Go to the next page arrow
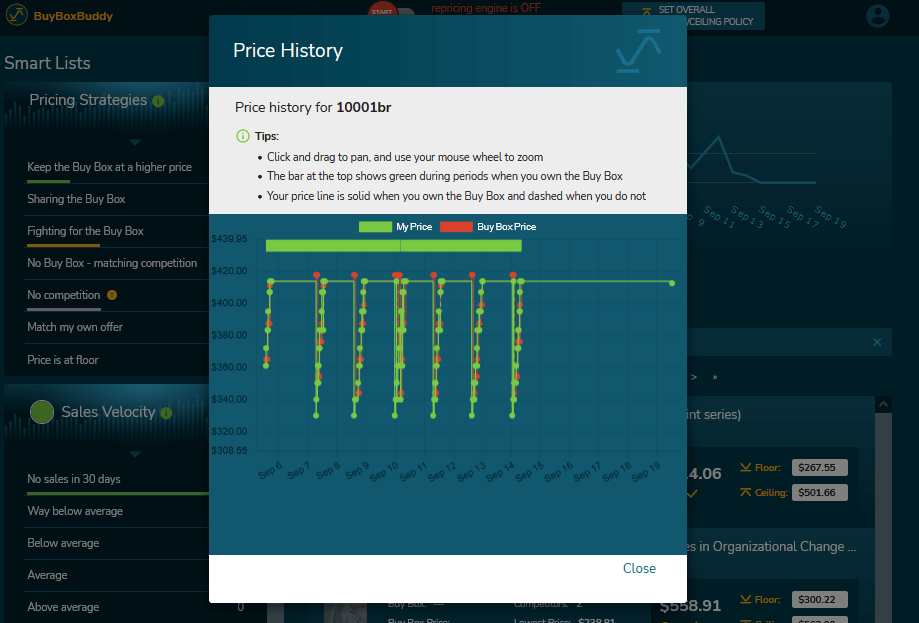The height and width of the screenshot is (623, 919). tap(694, 377)
